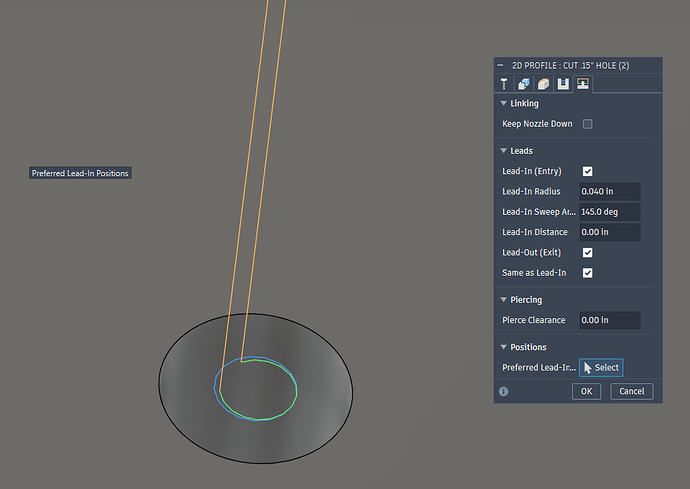Collapse the Leads section
Screen dimensions: 690x489
[504, 151]
